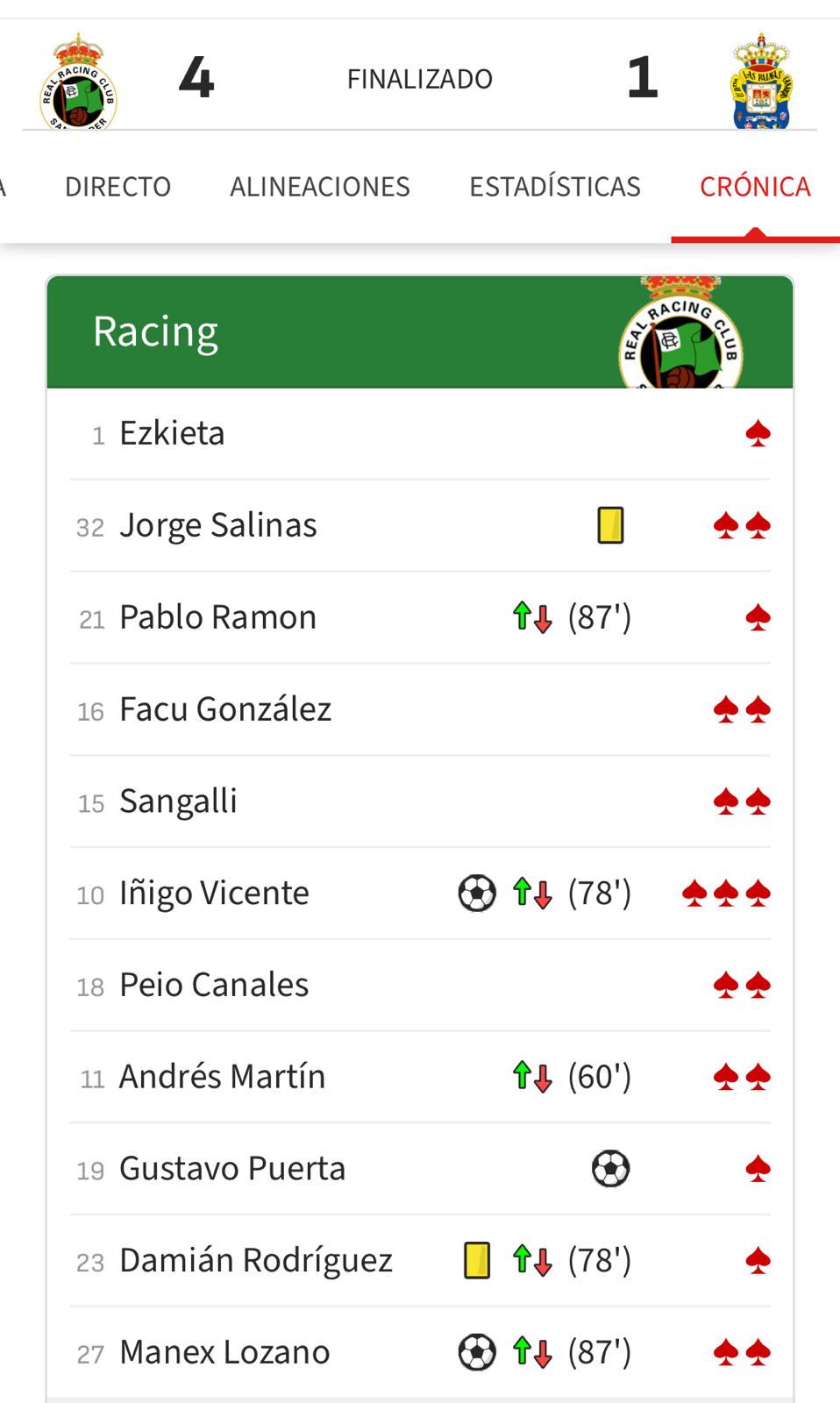Viewport: 840px width, 1403px height.
Task: Click the Racing team header crest
Action: [680, 338]
